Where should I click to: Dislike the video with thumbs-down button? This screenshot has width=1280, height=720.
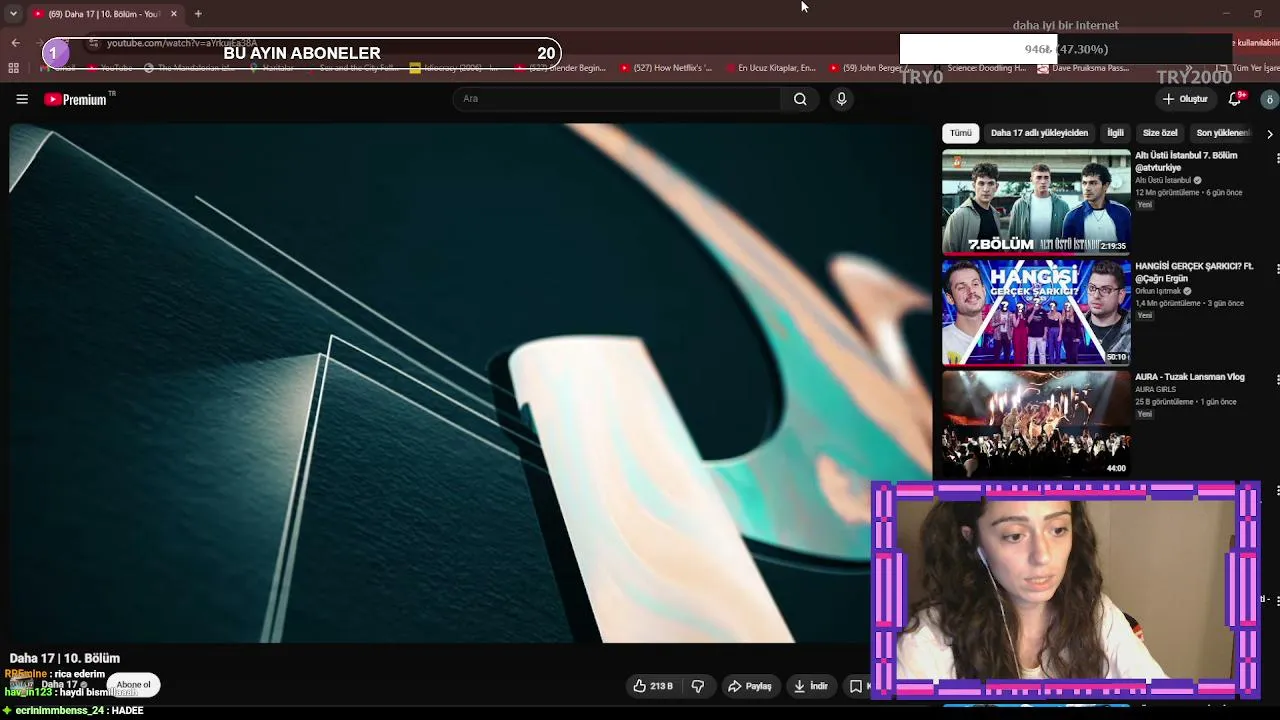tap(698, 686)
